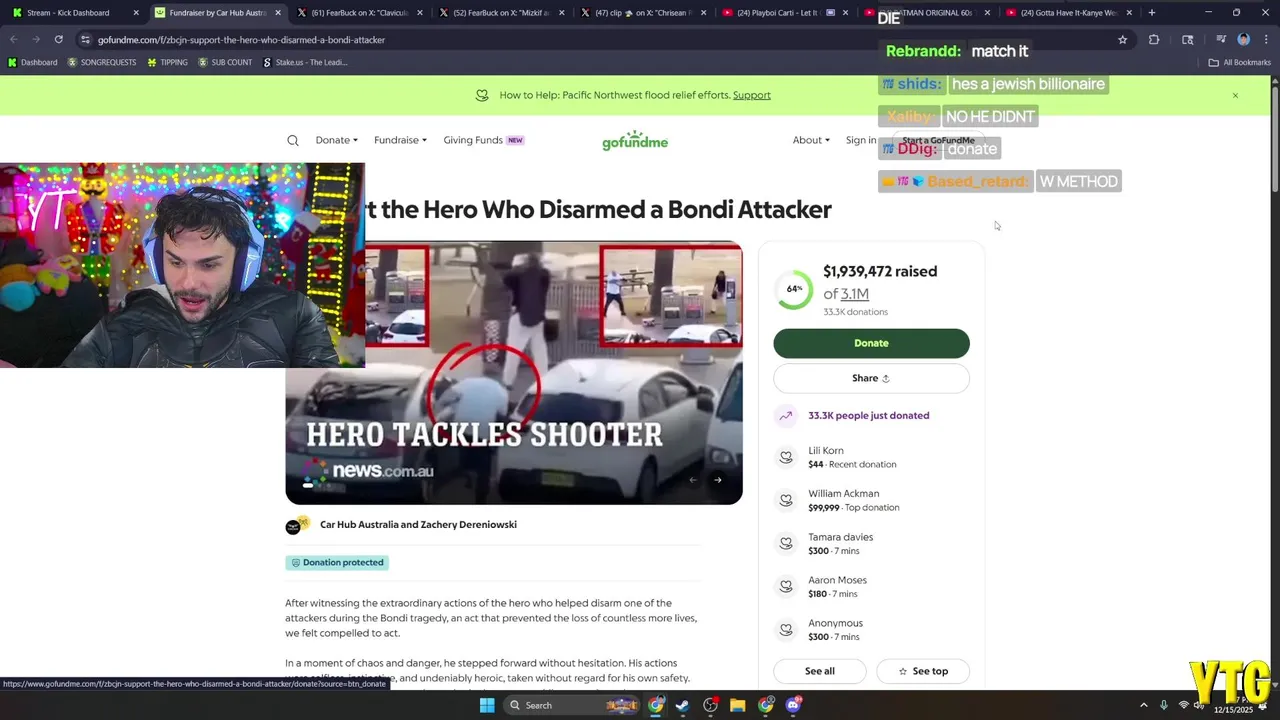Show next image in the fundraiser carousel

tap(717, 480)
